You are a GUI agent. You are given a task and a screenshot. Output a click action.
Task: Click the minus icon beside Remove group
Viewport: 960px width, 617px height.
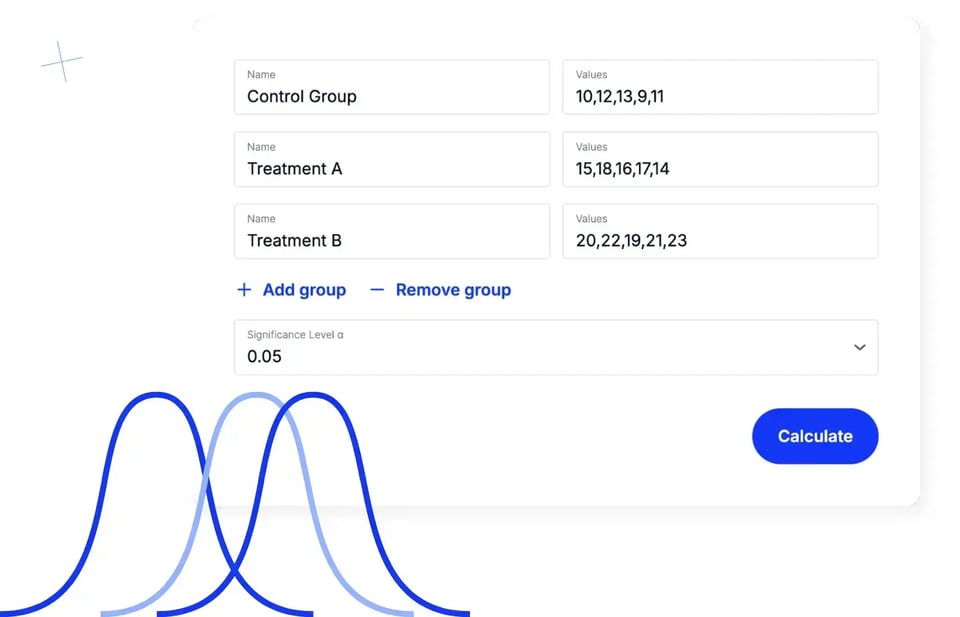377,290
